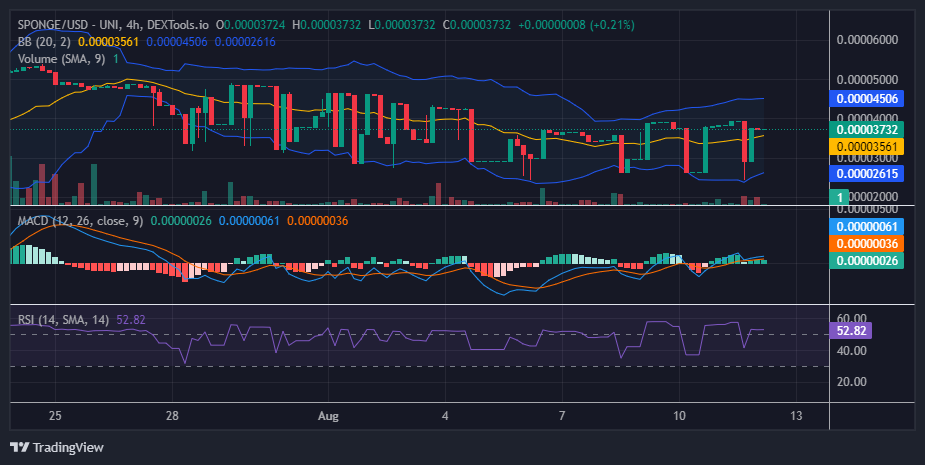Click the 20.00 RSI axis label
925x465 pixels.
click(852, 382)
